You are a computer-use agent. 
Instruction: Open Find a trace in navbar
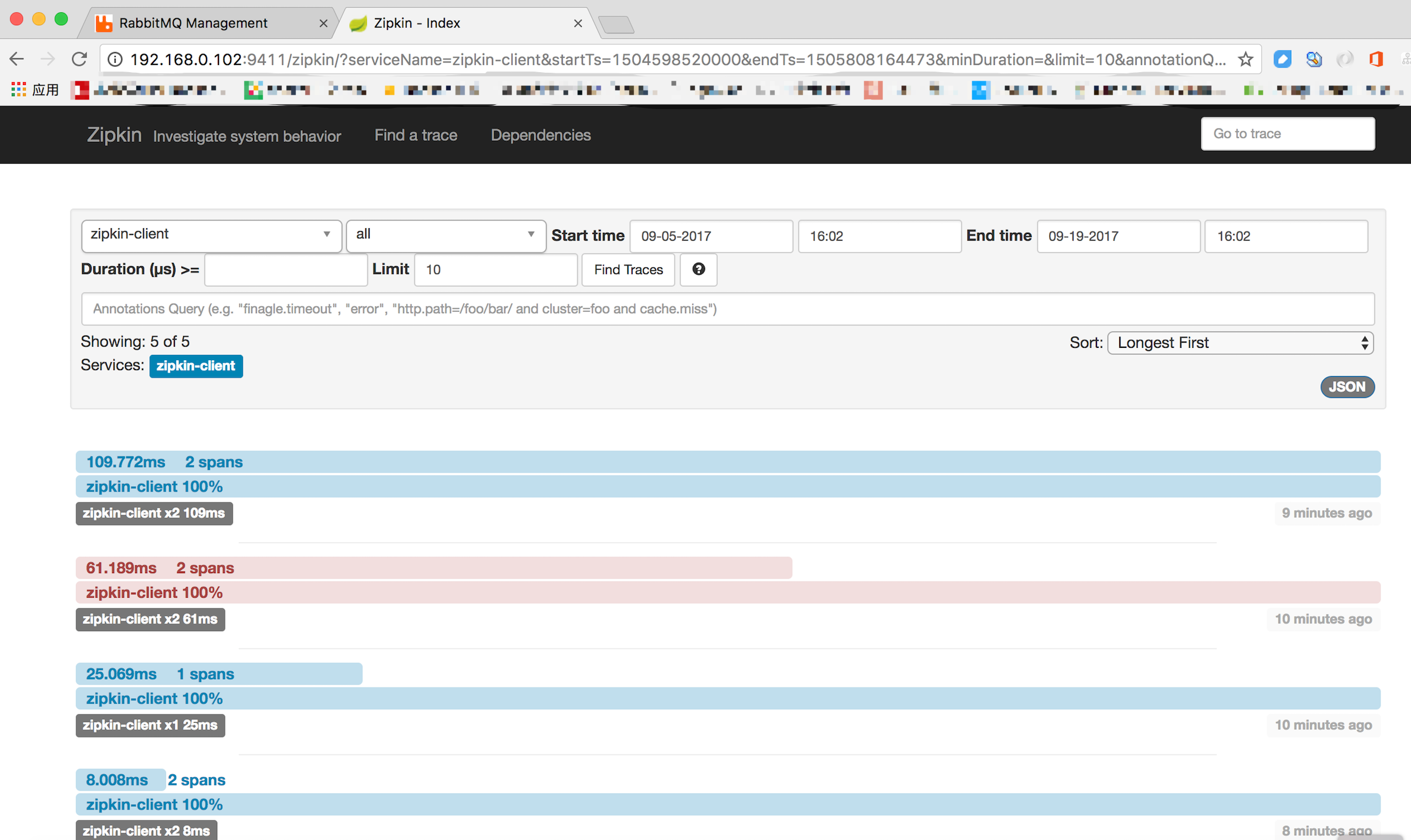tap(416, 135)
